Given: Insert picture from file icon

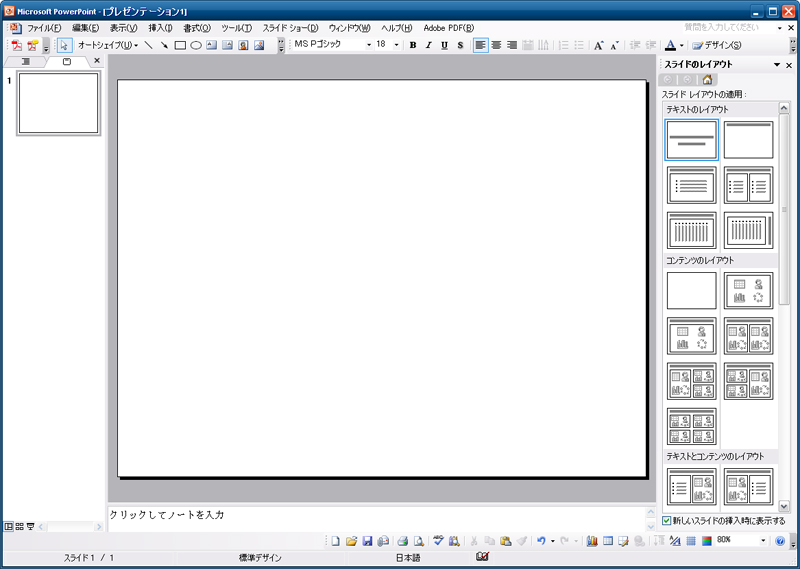Looking at the screenshot, I should click(x=259, y=45).
